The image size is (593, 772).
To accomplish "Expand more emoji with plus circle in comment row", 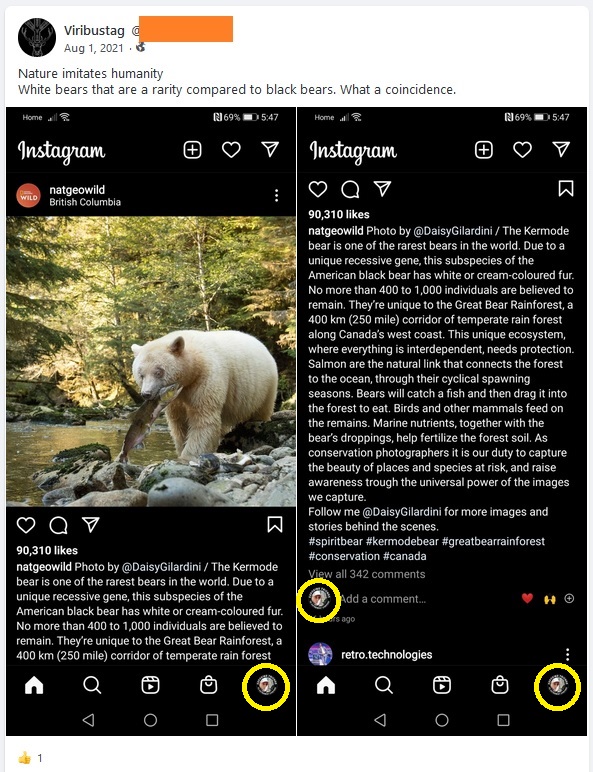I will coord(569,599).
